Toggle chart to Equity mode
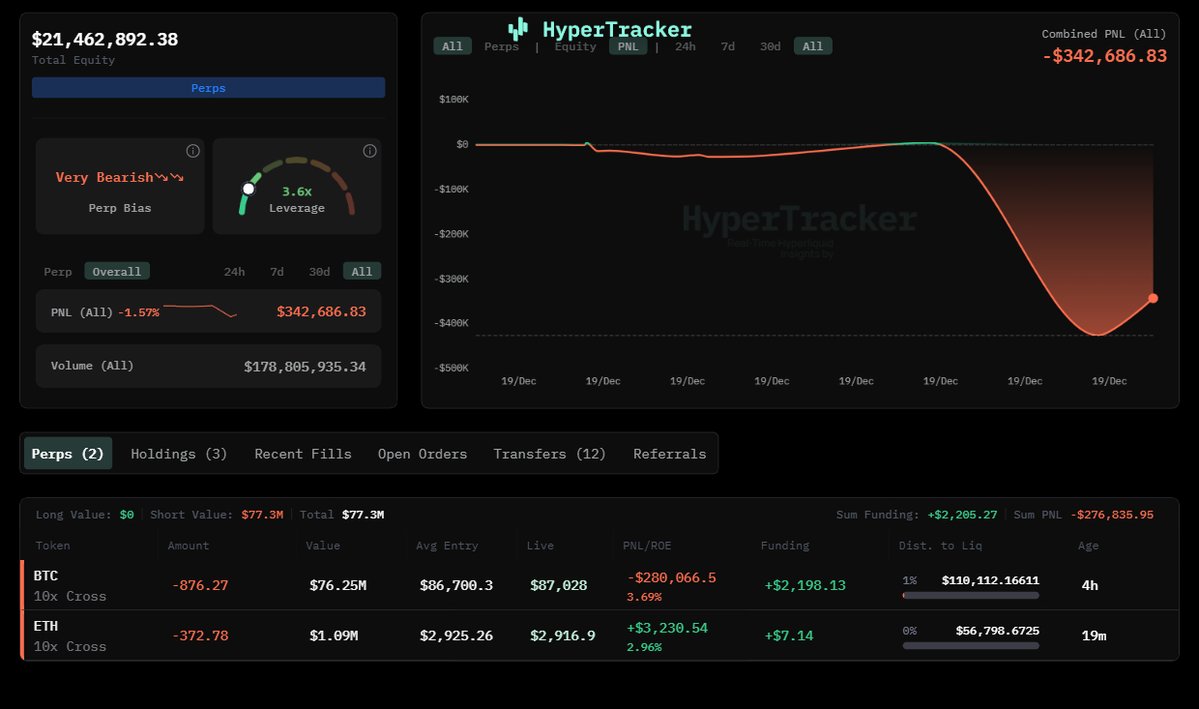Screen dimensions: 1199x709 click(x=575, y=46)
